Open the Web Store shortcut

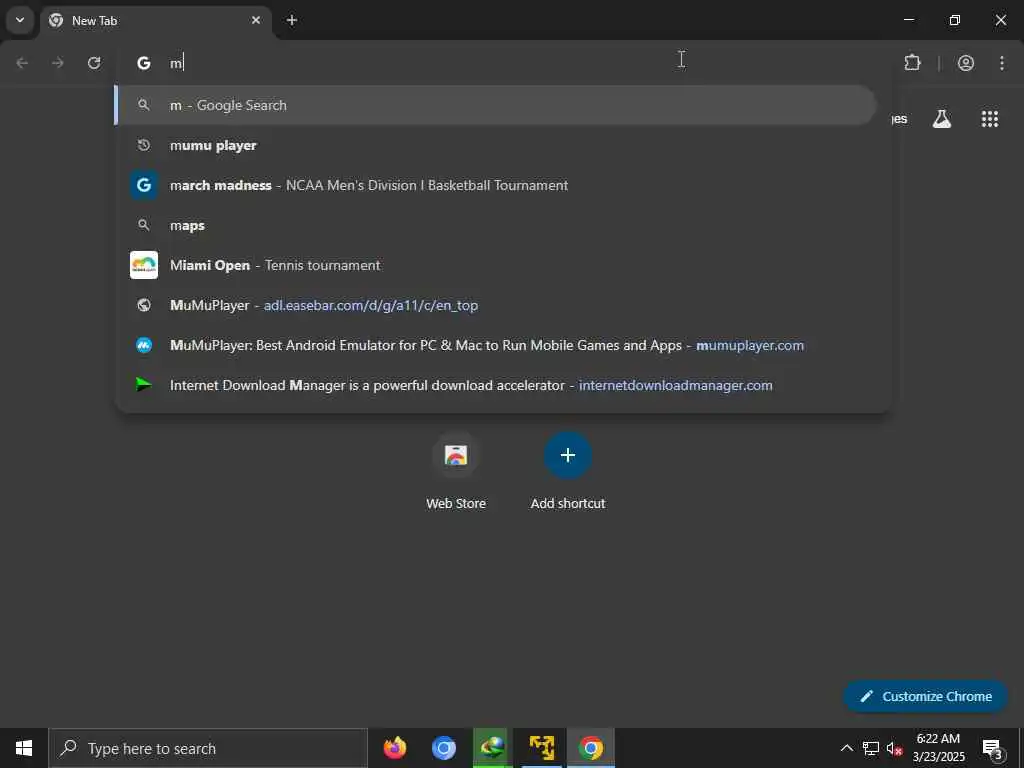tap(456, 472)
